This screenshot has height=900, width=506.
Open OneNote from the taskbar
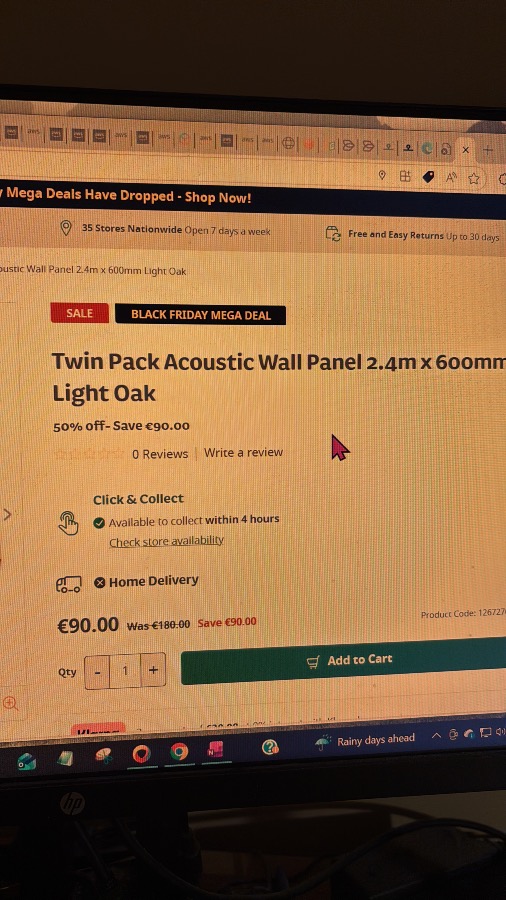pyautogui.click(x=215, y=750)
